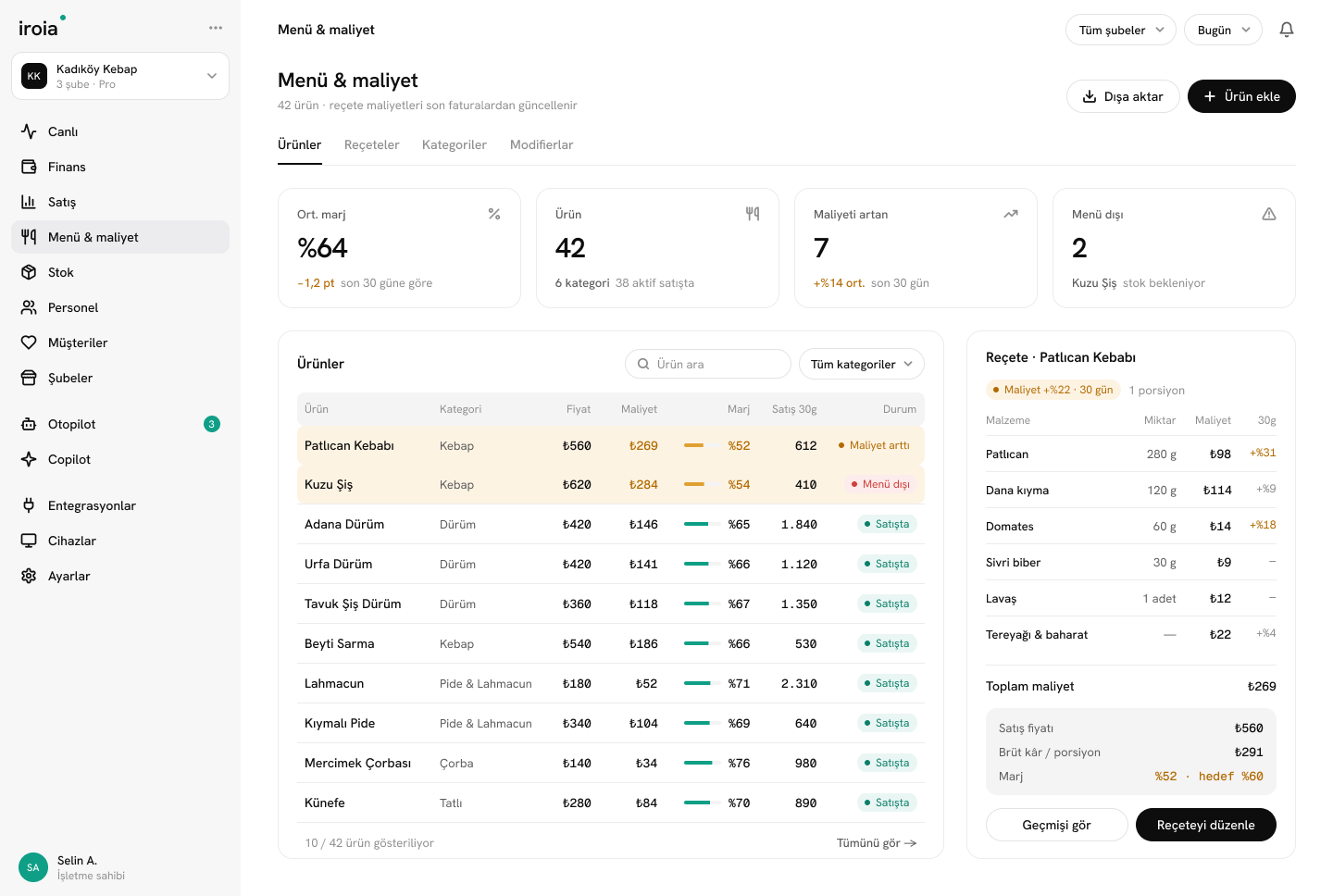Screen dimensions: 1333x896
Task: Switch to the Modifierlar tab
Action: tap(542, 144)
